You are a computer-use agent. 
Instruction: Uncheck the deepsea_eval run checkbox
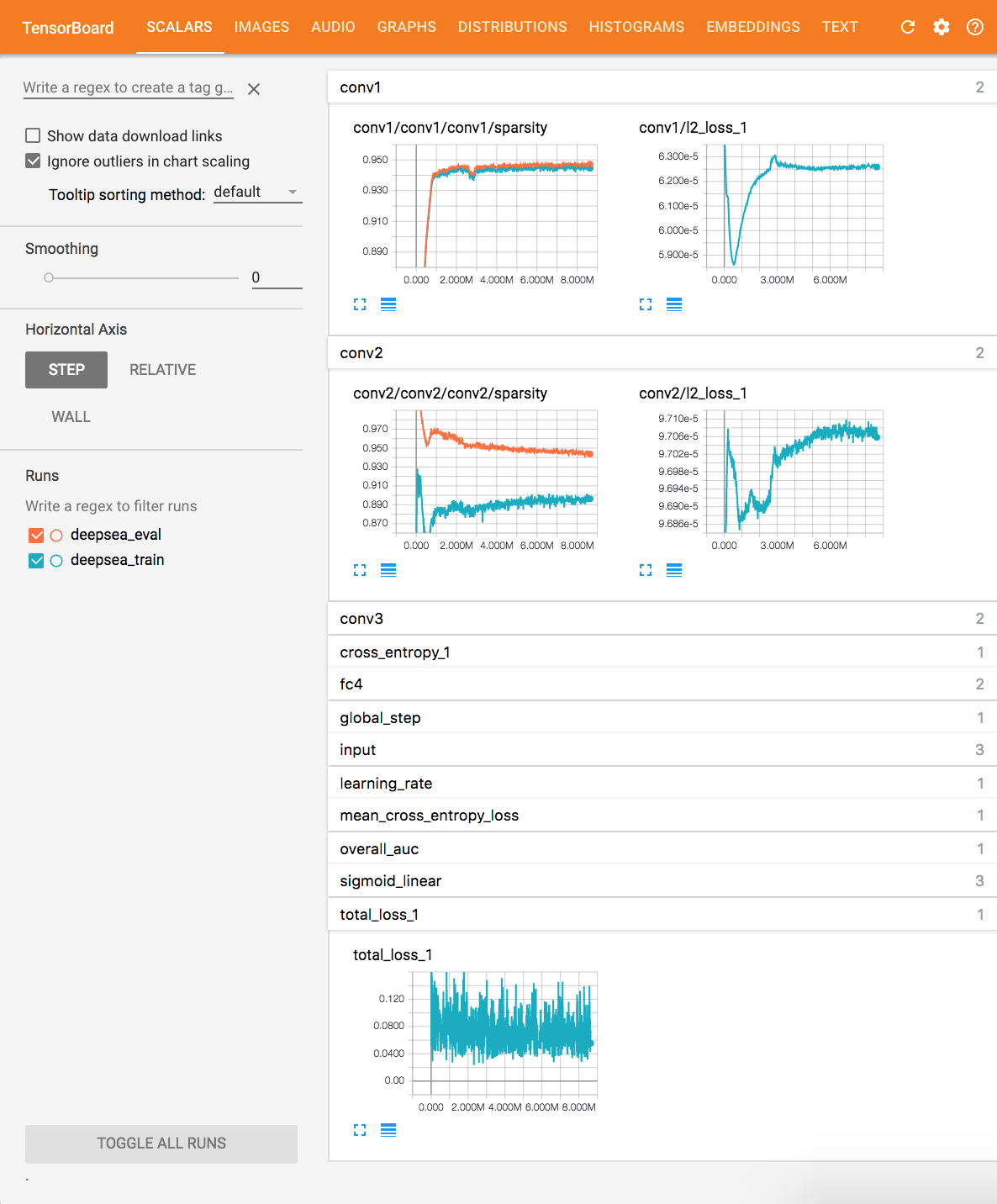point(36,535)
